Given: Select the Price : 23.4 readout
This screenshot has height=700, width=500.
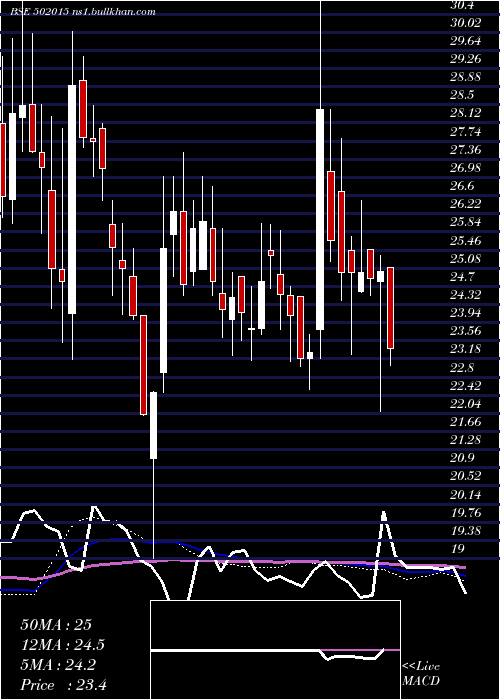Looking at the screenshot, I should coord(63,685).
